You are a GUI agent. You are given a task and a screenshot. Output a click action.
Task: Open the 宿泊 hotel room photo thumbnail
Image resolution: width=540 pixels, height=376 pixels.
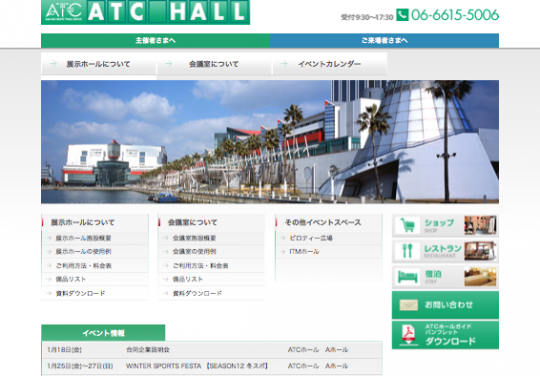coord(480,276)
